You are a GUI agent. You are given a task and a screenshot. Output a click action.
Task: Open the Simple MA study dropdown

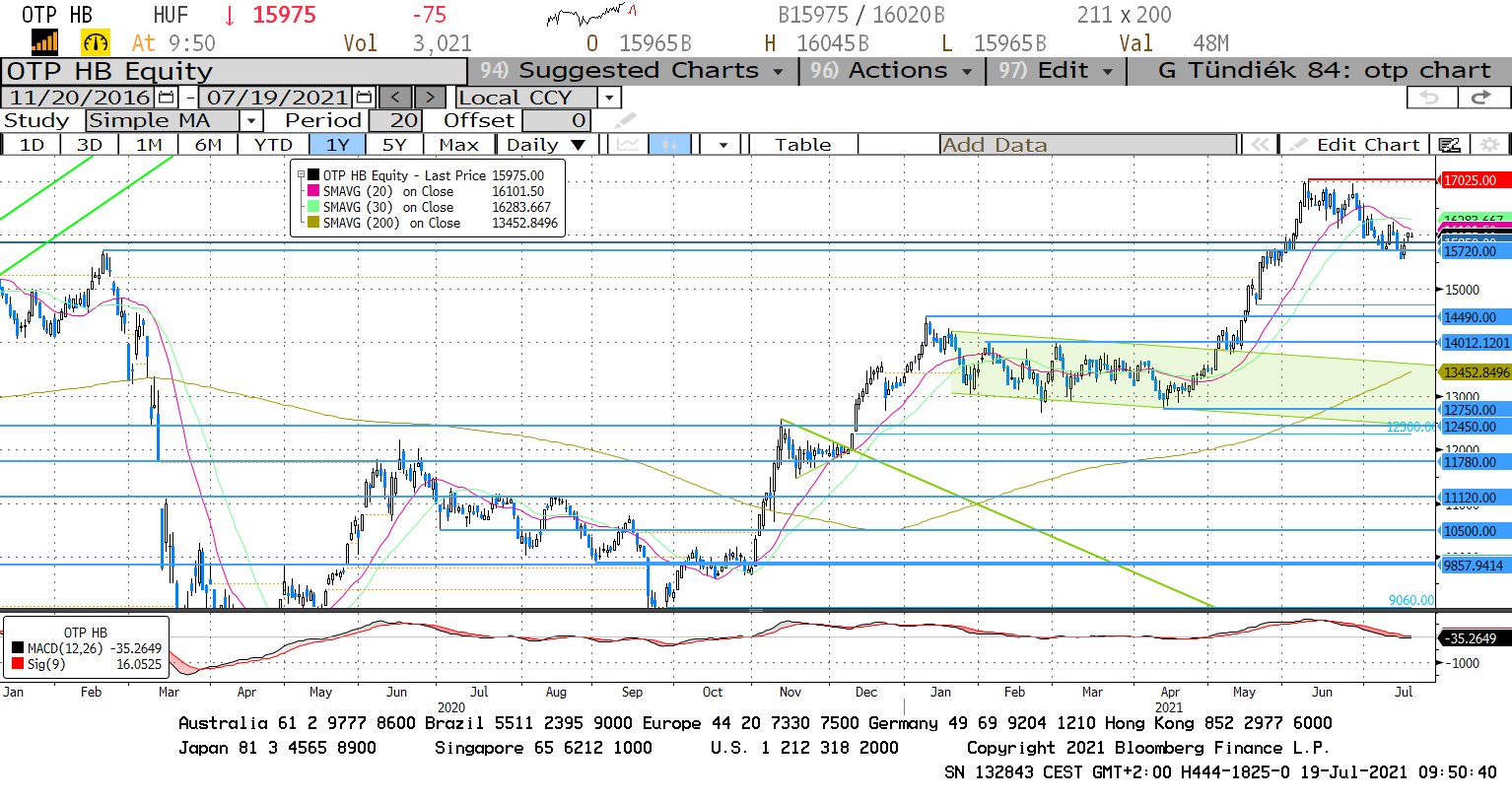click(x=251, y=120)
